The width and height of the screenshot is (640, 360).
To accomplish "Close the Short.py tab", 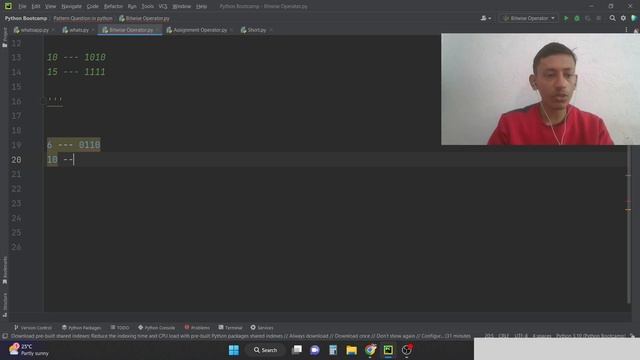I will tap(271, 30).
